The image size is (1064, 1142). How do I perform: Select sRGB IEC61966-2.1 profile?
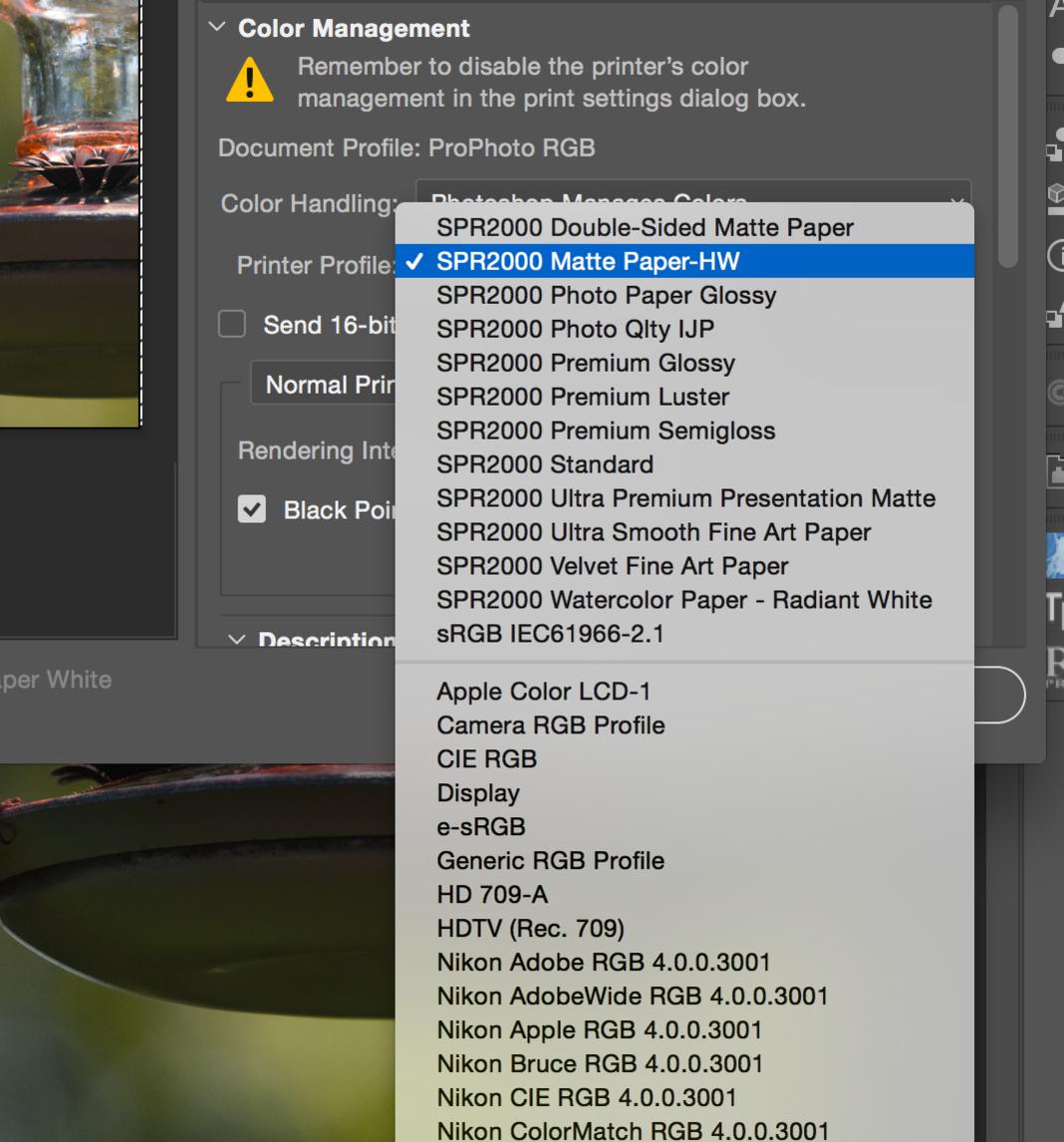(550, 634)
